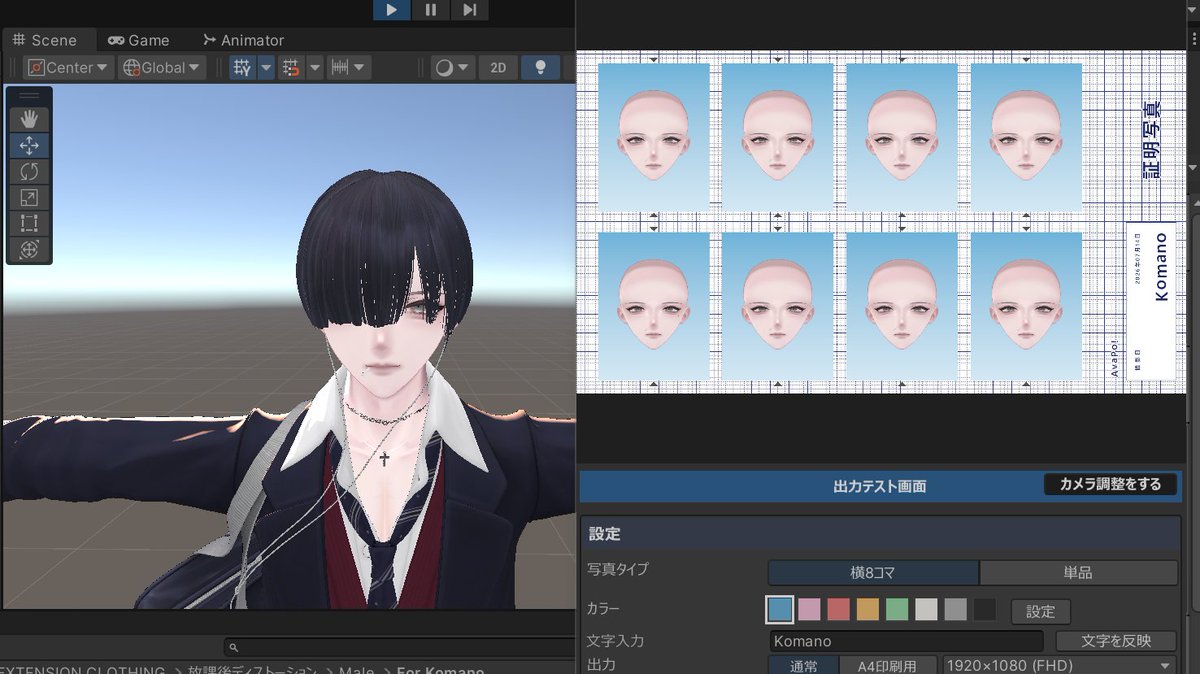
Task: Click the 設定 button beside color swatches
Action: (x=1040, y=611)
